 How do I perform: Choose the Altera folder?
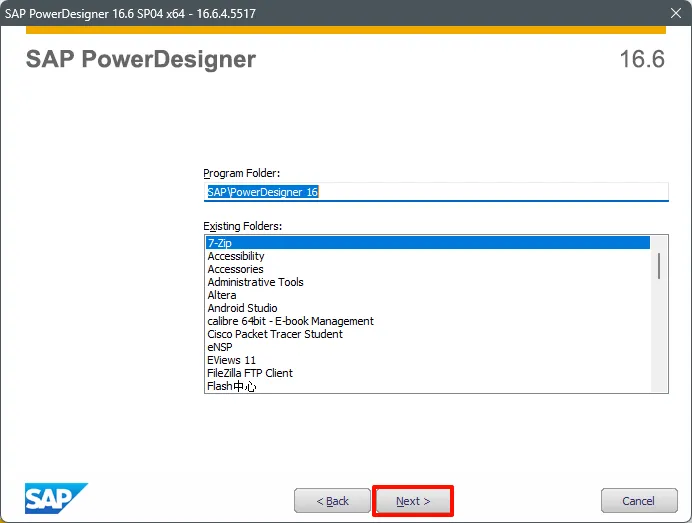(x=428, y=295)
